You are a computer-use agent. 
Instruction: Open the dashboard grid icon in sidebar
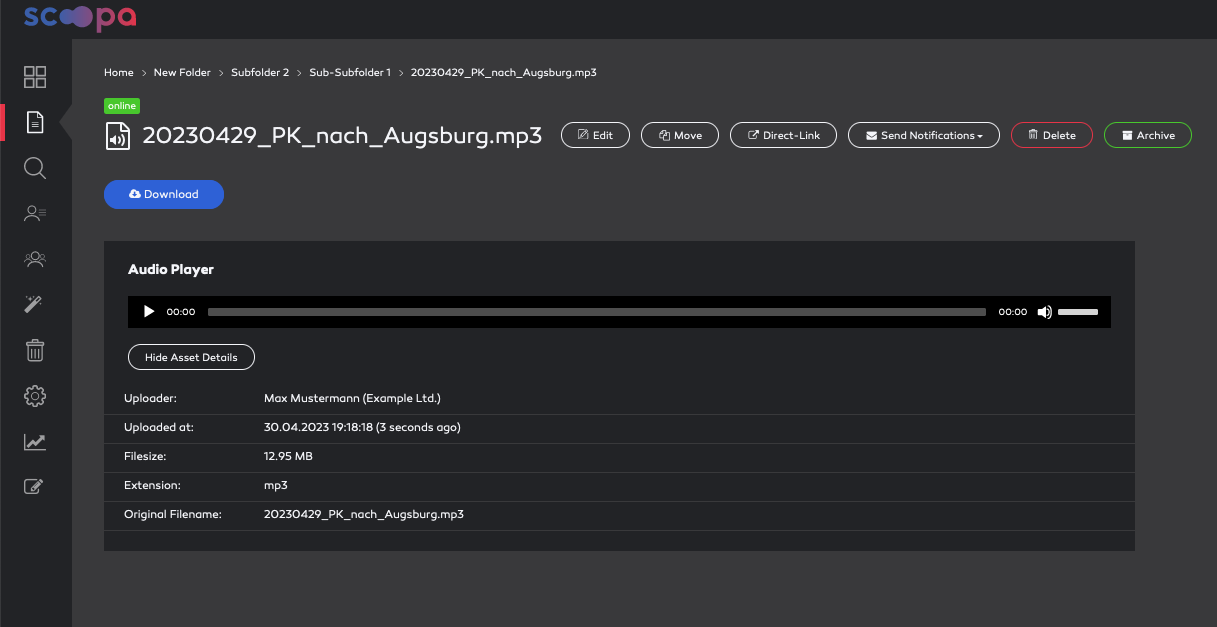click(35, 77)
